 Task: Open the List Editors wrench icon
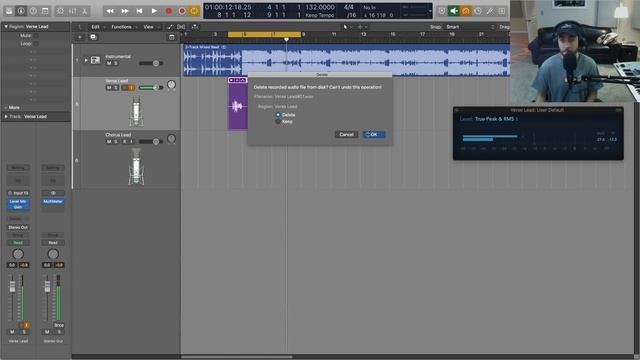tap(490, 11)
